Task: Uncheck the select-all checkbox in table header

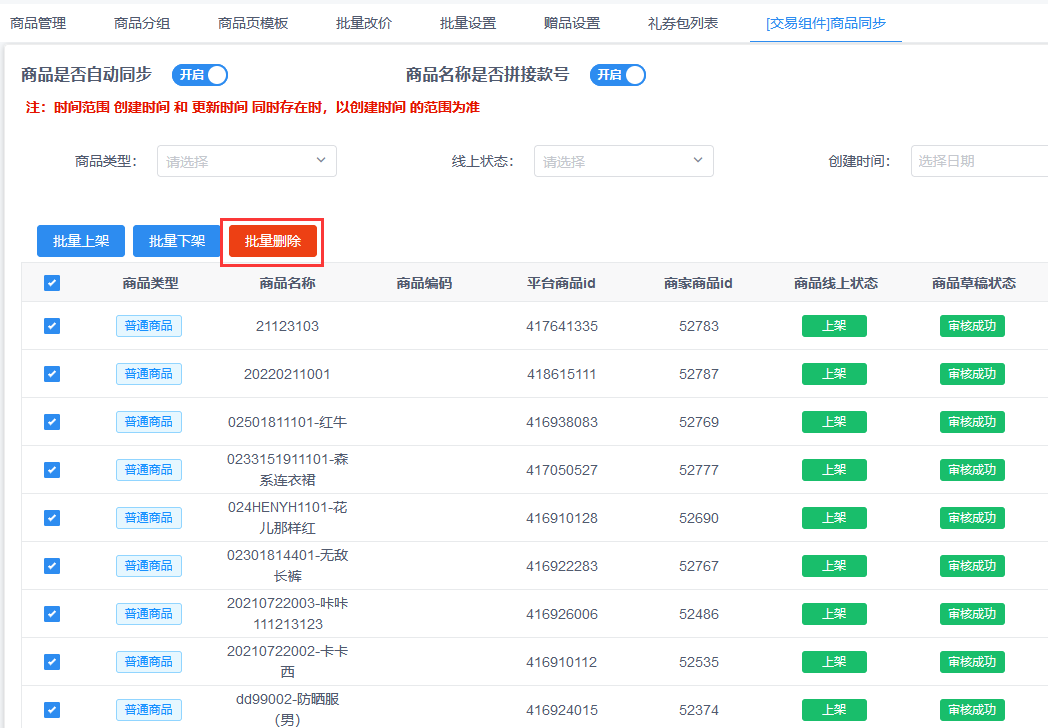Action: click(52, 283)
